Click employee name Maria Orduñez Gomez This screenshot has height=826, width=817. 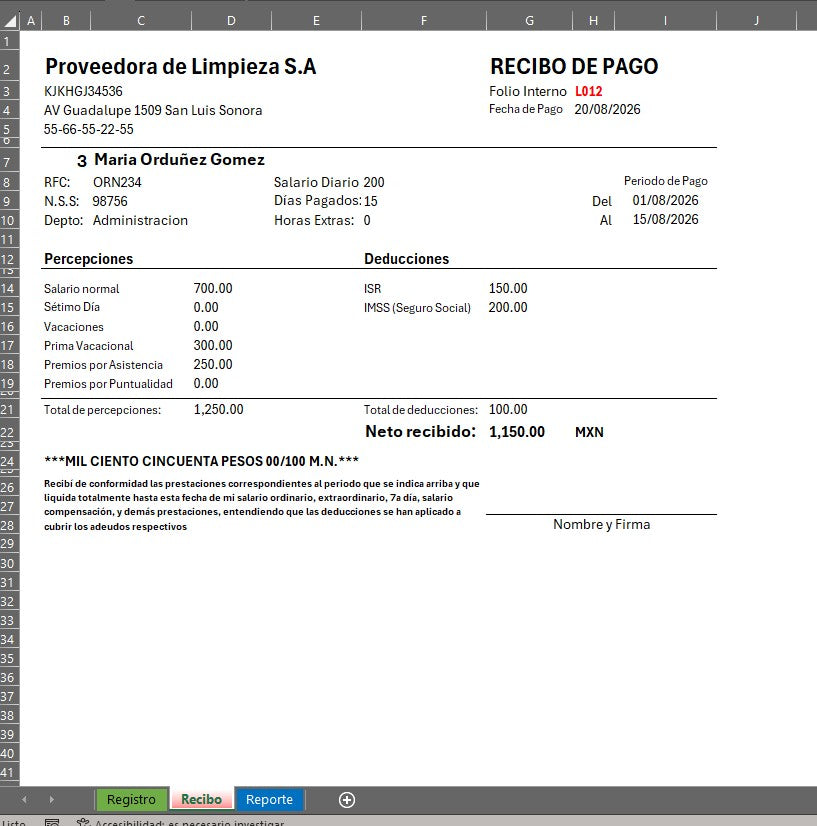click(x=179, y=159)
